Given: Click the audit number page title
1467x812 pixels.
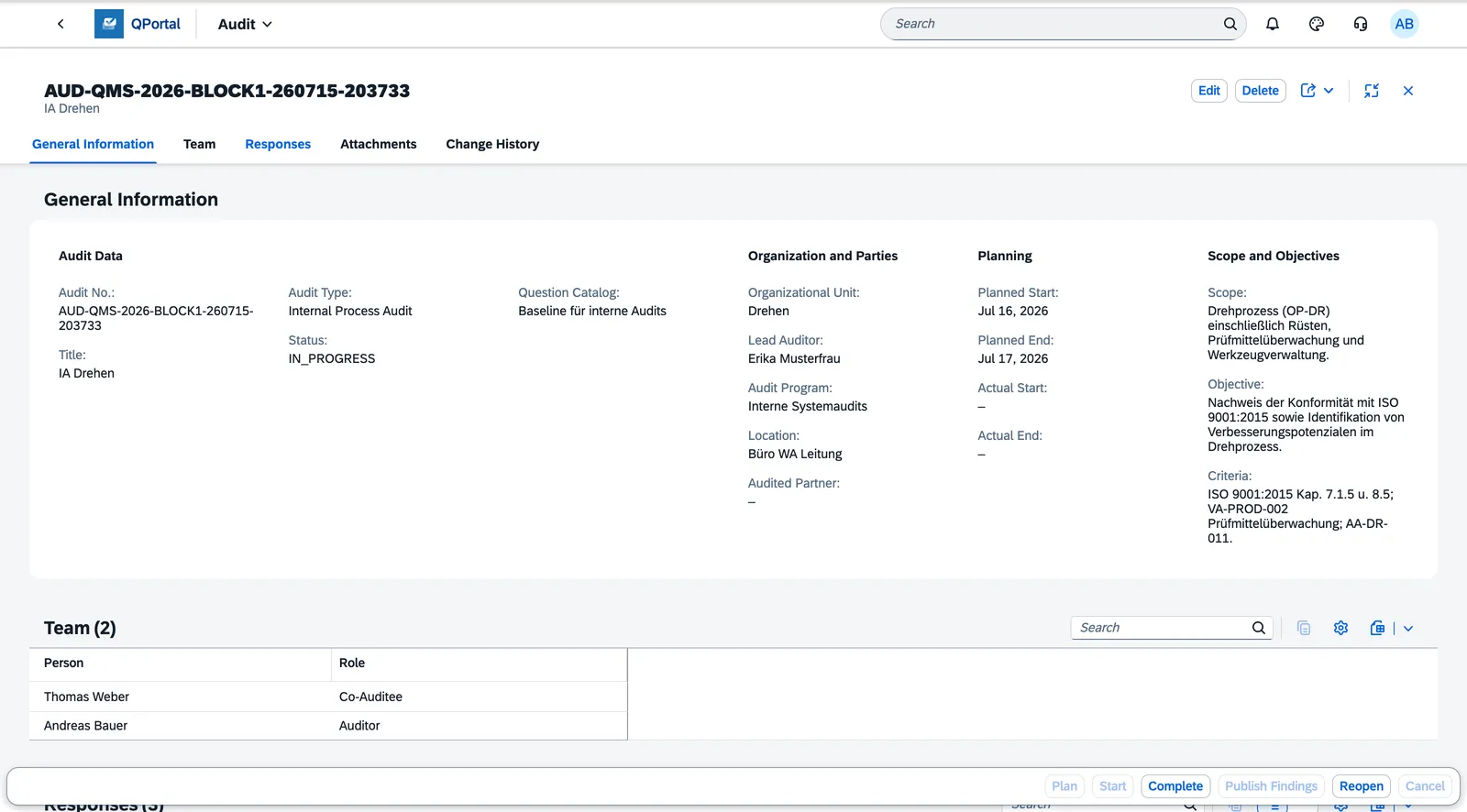Looking at the screenshot, I should (226, 91).
